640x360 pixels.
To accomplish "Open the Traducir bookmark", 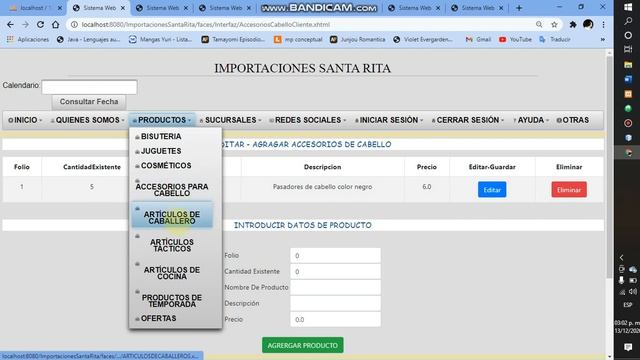I will click(555, 40).
